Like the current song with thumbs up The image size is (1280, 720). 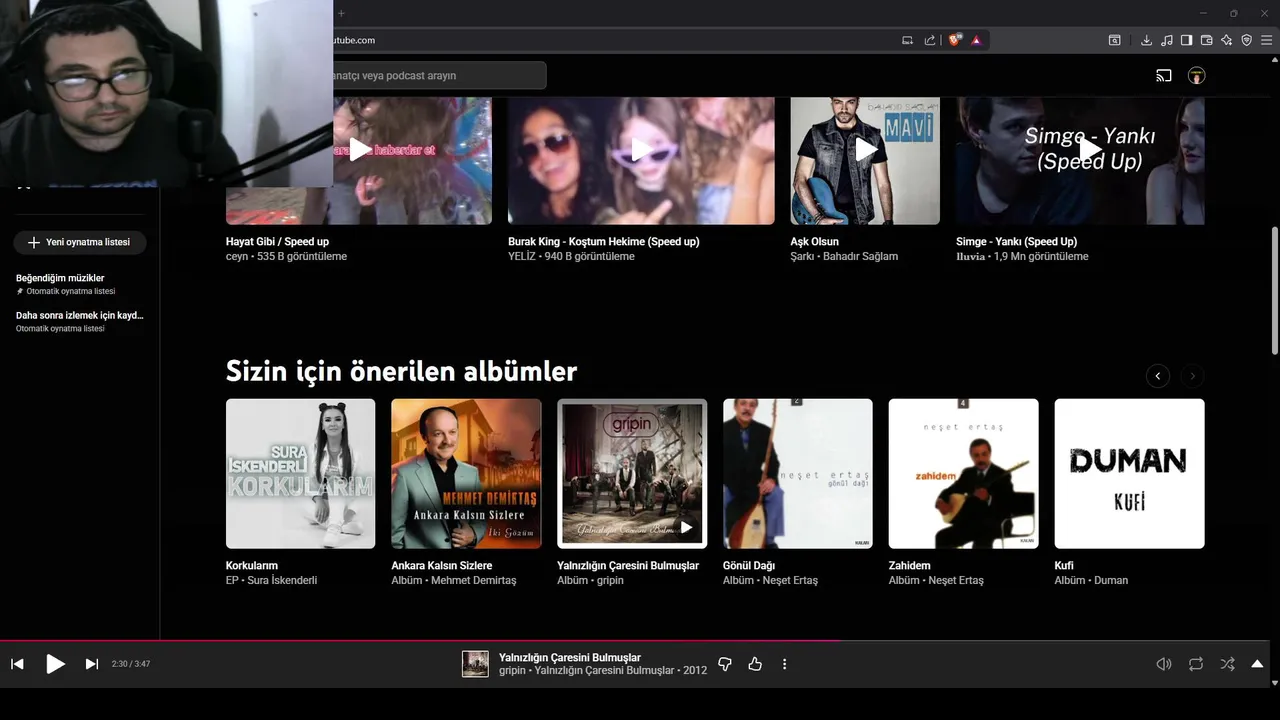[755, 664]
